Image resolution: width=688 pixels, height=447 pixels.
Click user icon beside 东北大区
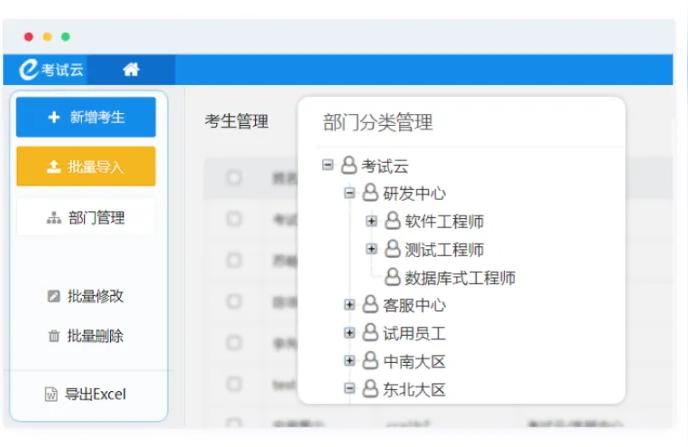coord(370,389)
